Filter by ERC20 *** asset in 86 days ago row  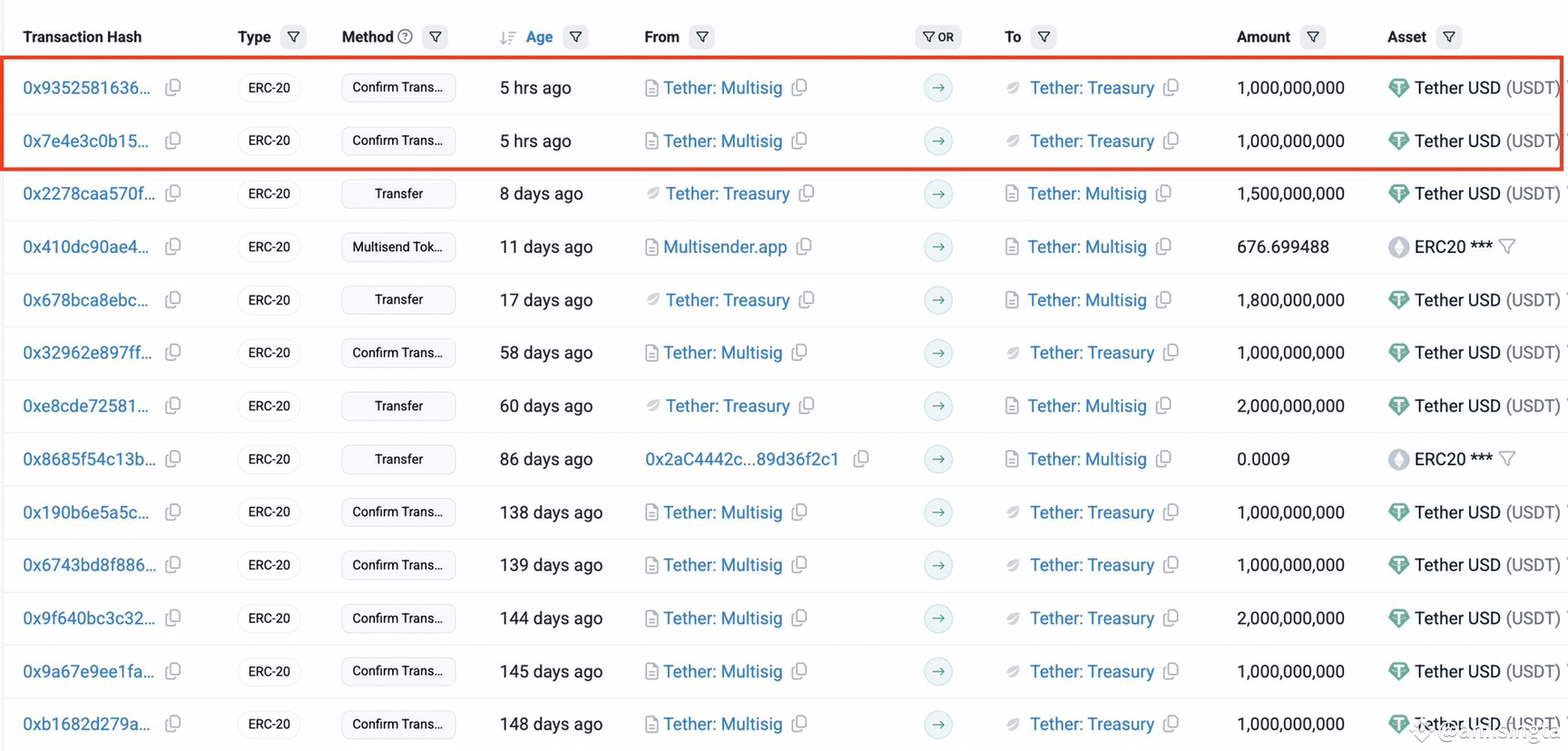coord(1507,459)
